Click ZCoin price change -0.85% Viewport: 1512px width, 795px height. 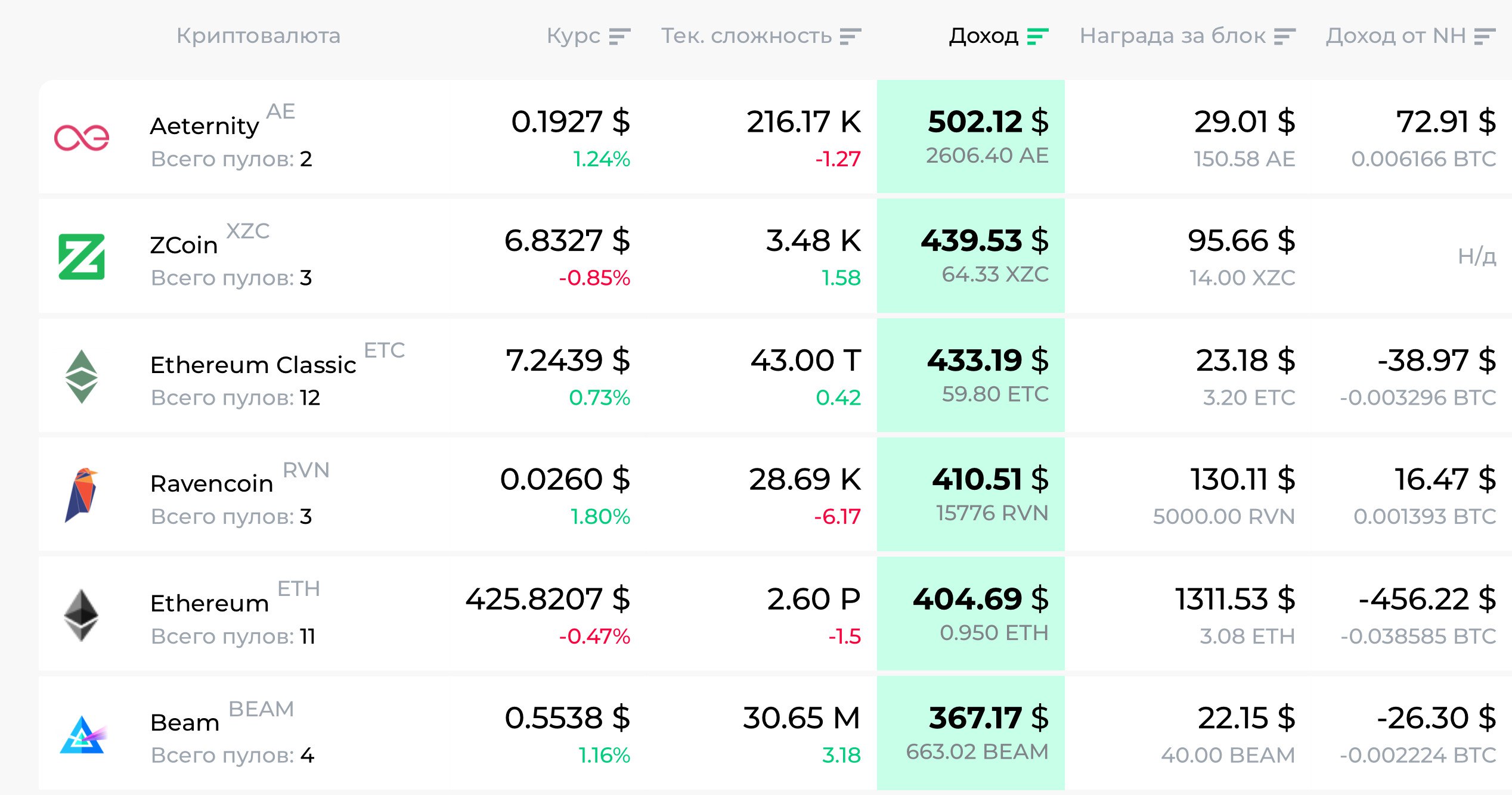click(594, 278)
